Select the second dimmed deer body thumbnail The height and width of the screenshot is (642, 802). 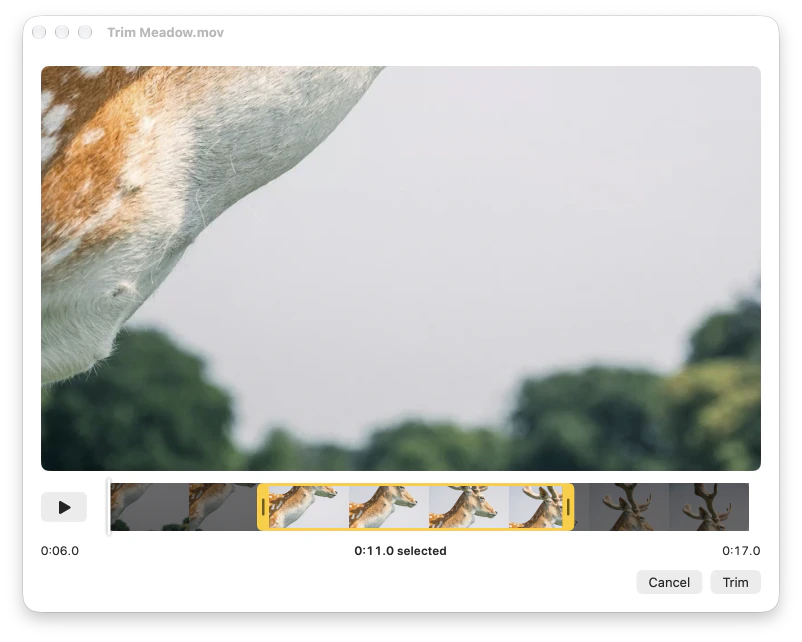click(x=224, y=507)
